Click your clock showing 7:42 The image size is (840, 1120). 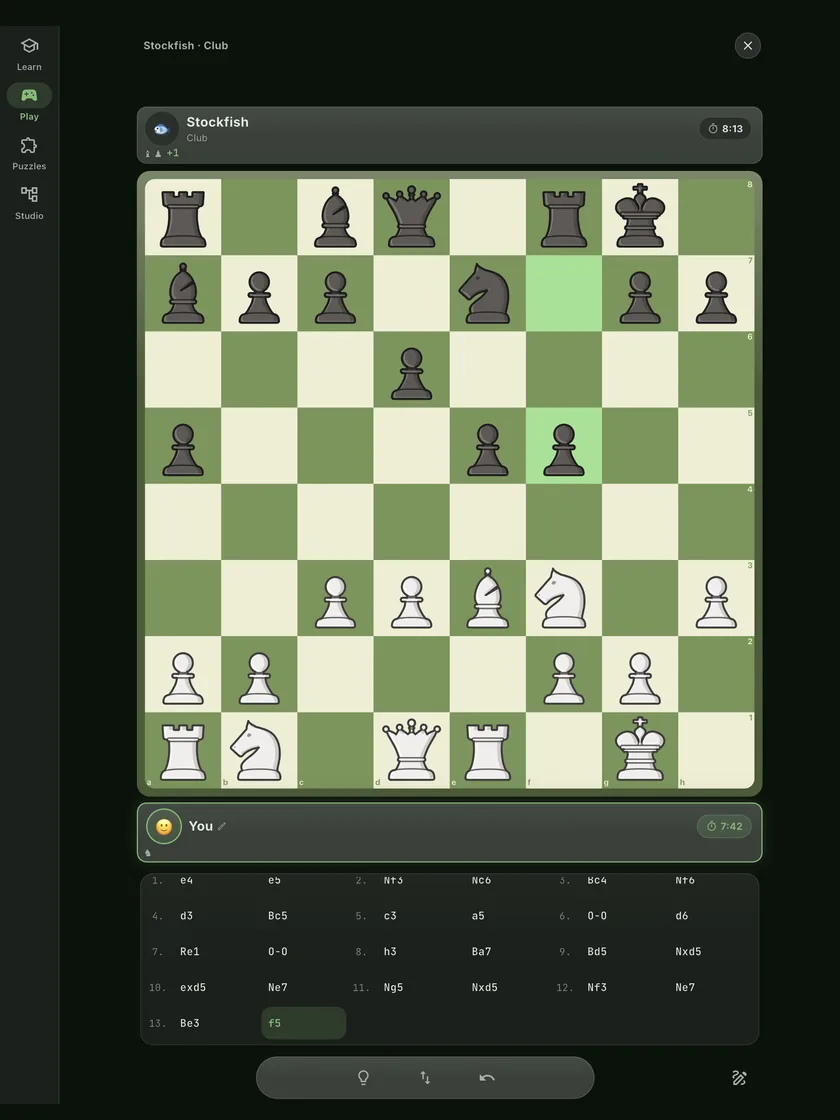724,826
